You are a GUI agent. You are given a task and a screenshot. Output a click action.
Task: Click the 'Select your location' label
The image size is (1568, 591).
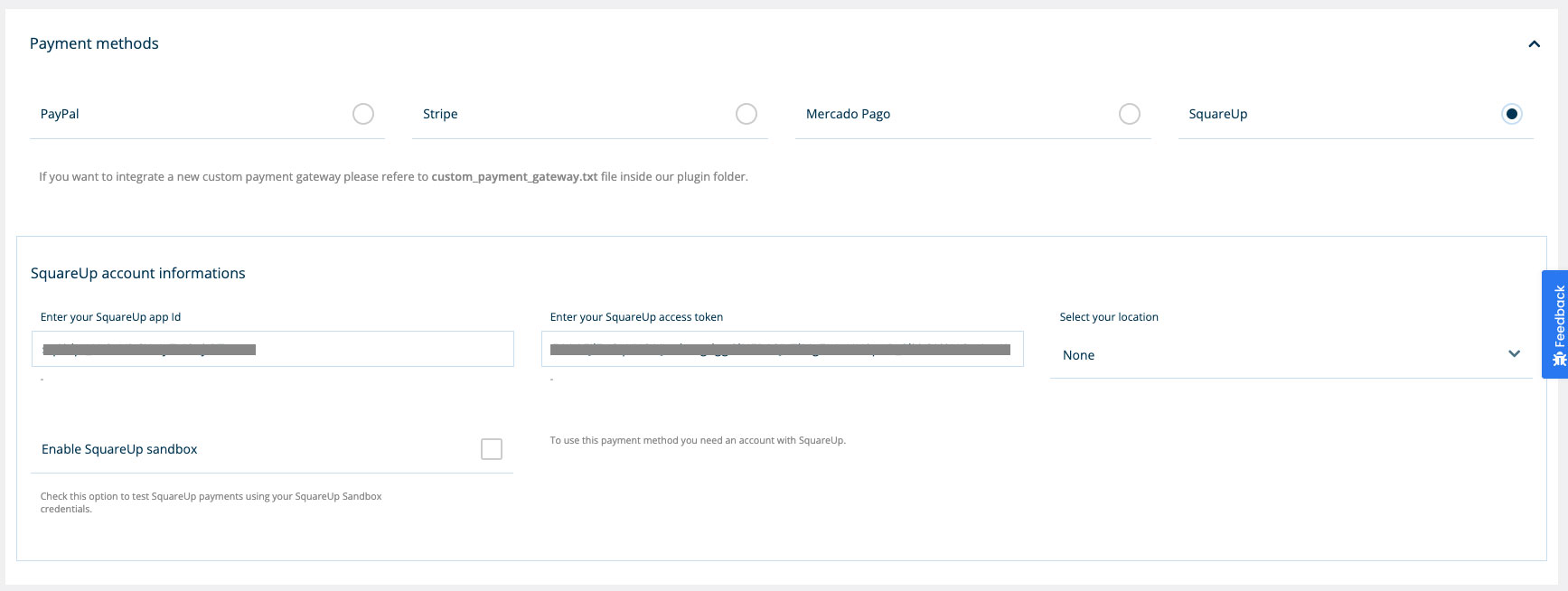[1109, 317]
